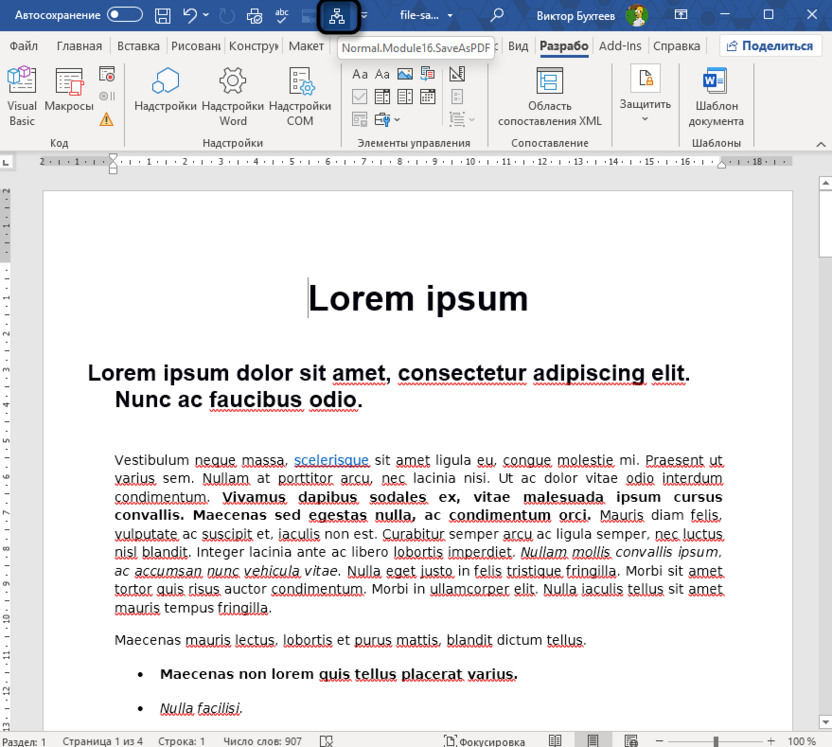Open zoom dialog via 100 %

(801, 741)
